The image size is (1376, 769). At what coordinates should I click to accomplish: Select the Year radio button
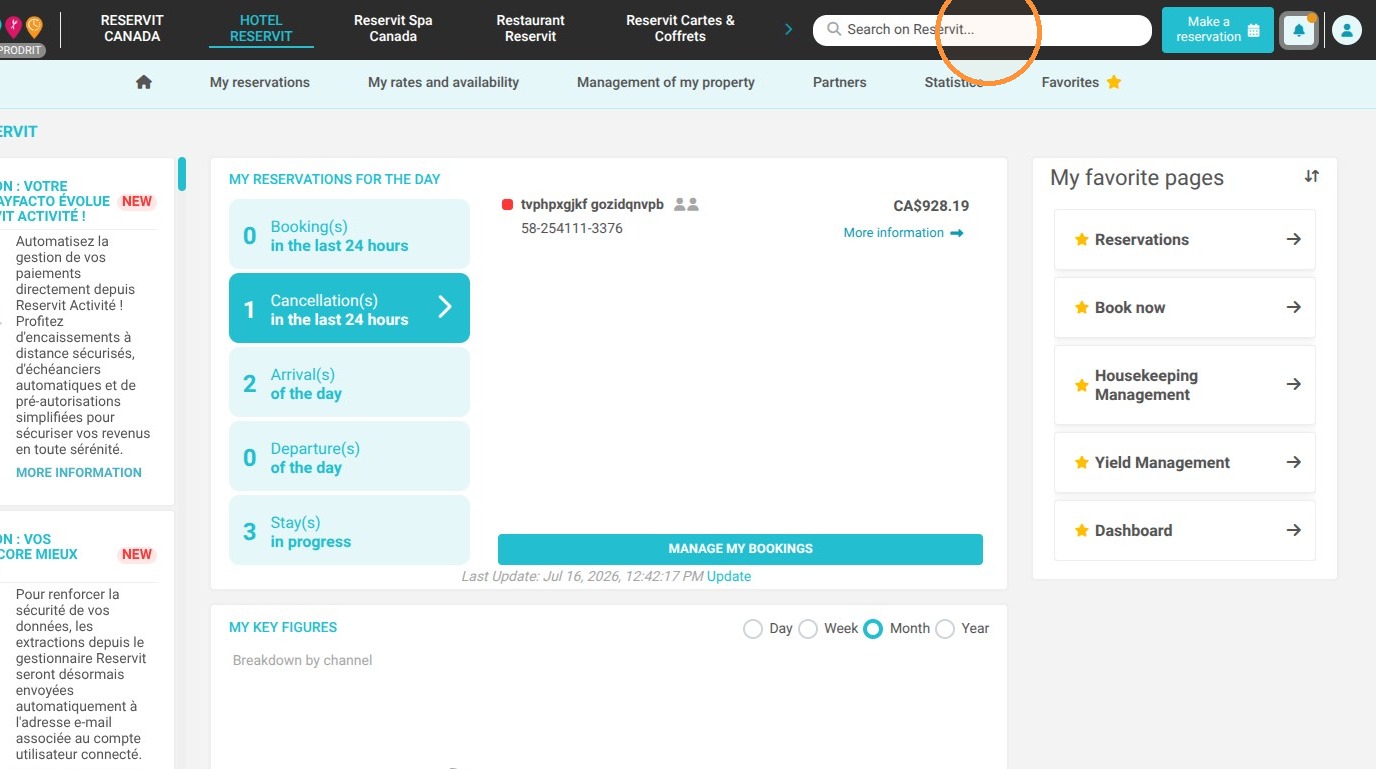pyautogui.click(x=945, y=629)
